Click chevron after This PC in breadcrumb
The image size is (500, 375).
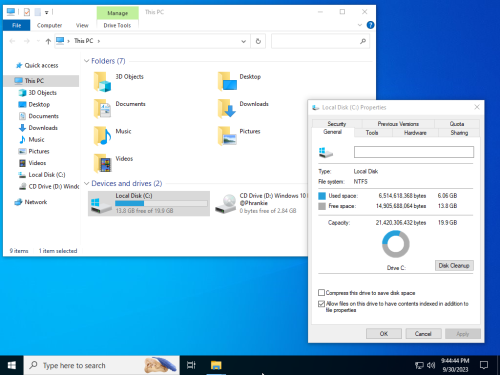(x=99, y=41)
